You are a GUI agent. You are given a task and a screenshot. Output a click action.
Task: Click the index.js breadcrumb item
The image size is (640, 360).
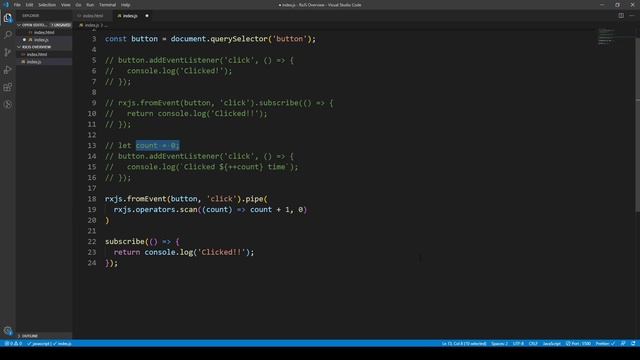[x=91, y=25]
